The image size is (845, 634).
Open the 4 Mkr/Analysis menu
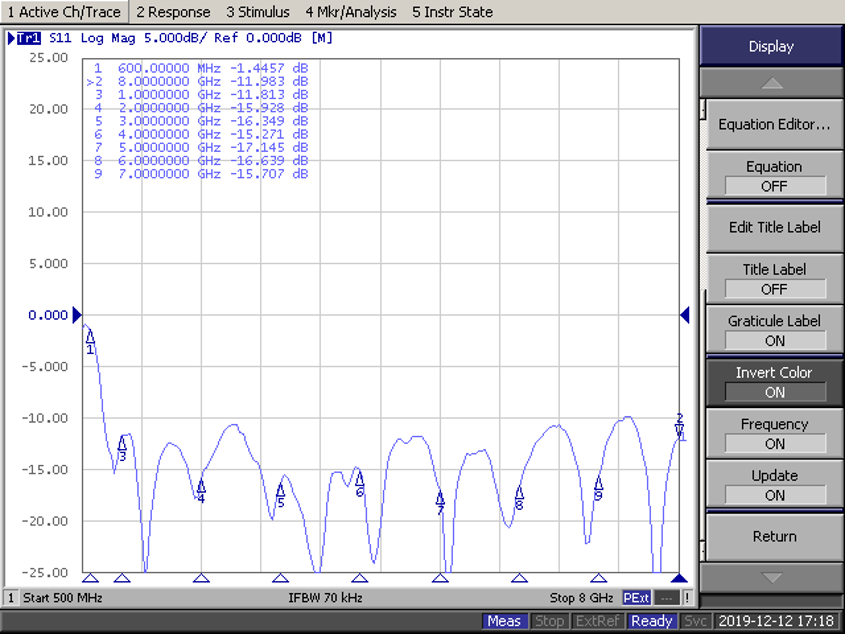[x=351, y=12]
